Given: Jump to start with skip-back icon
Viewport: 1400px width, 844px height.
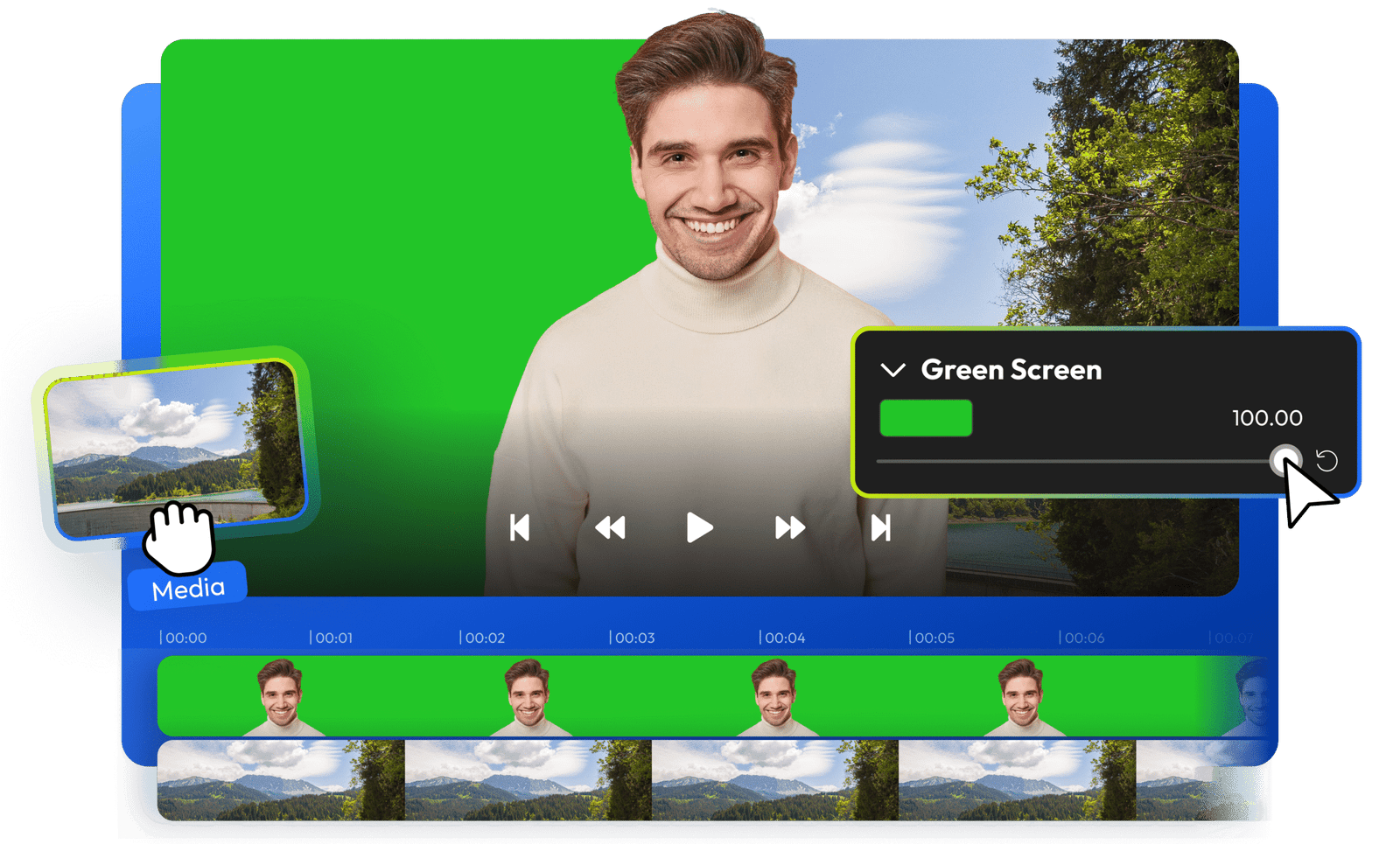Looking at the screenshot, I should 520,528.
